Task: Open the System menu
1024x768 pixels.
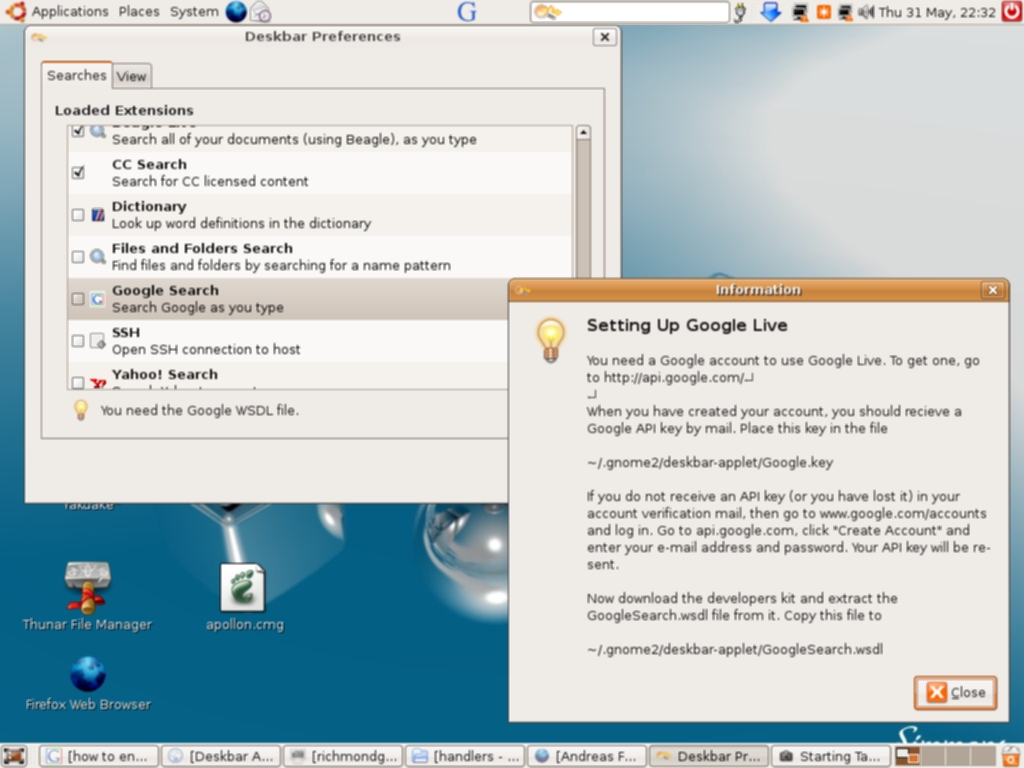Action: click(x=194, y=12)
